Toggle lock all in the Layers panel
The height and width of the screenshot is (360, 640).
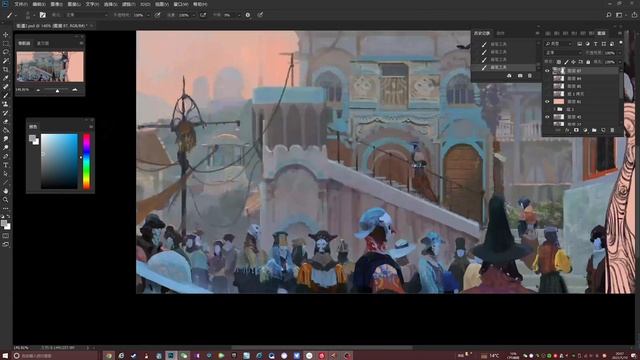click(x=588, y=62)
